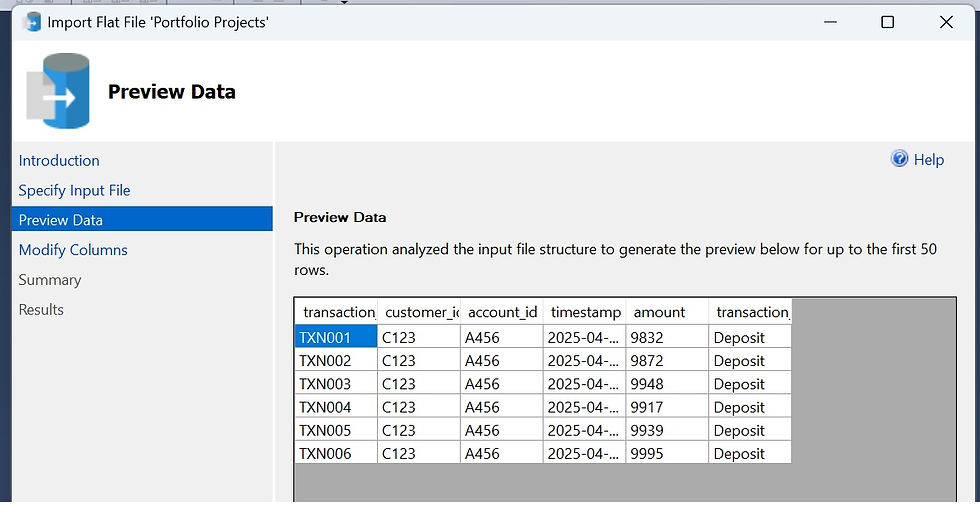980x516 pixels.
Task: Click the Deposit cell in TXN002 row
Action: point(750,360)
